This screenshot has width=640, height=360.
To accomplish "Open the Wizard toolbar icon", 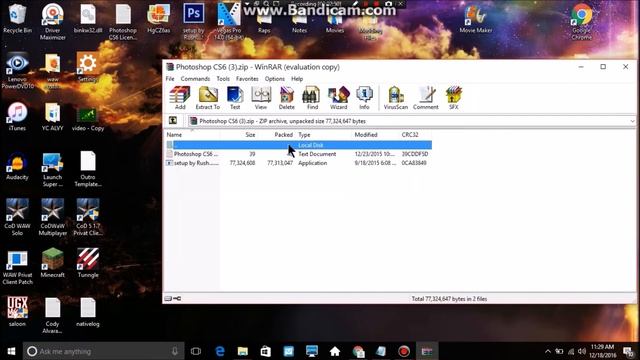I will click(338, 98).
